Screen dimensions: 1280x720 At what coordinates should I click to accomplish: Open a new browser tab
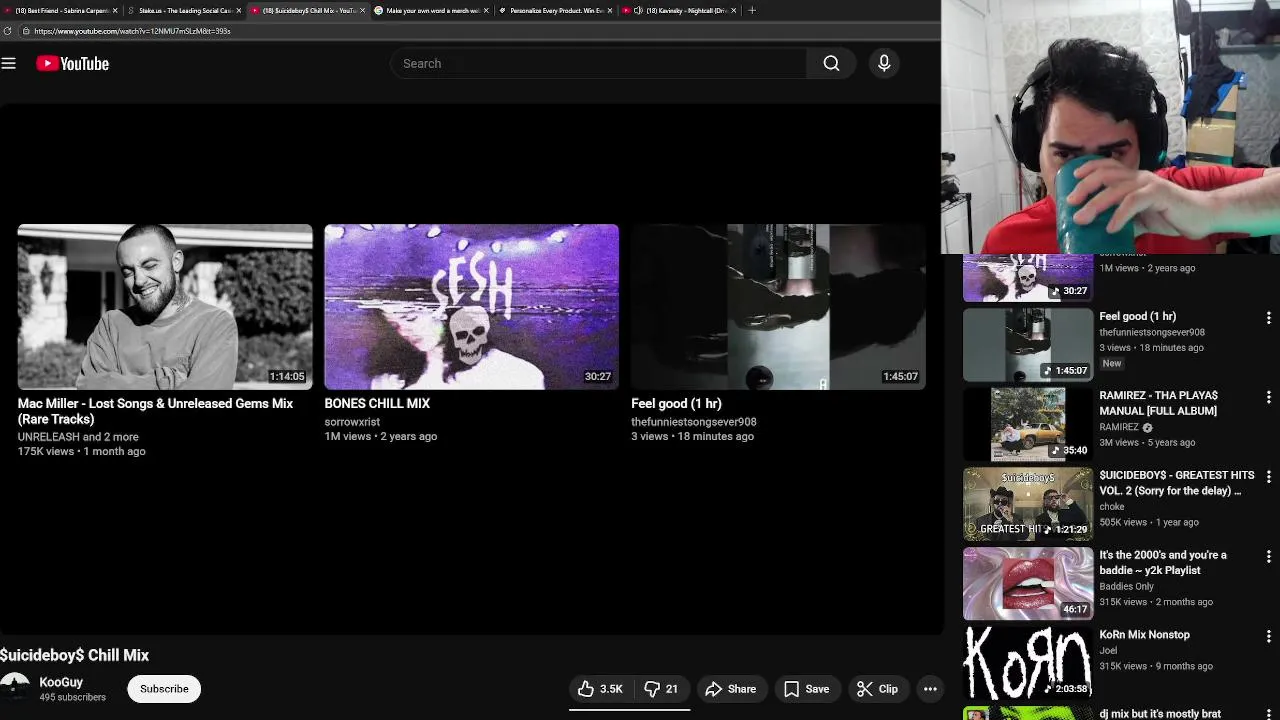pyautogui.click(x=752, y=10)
